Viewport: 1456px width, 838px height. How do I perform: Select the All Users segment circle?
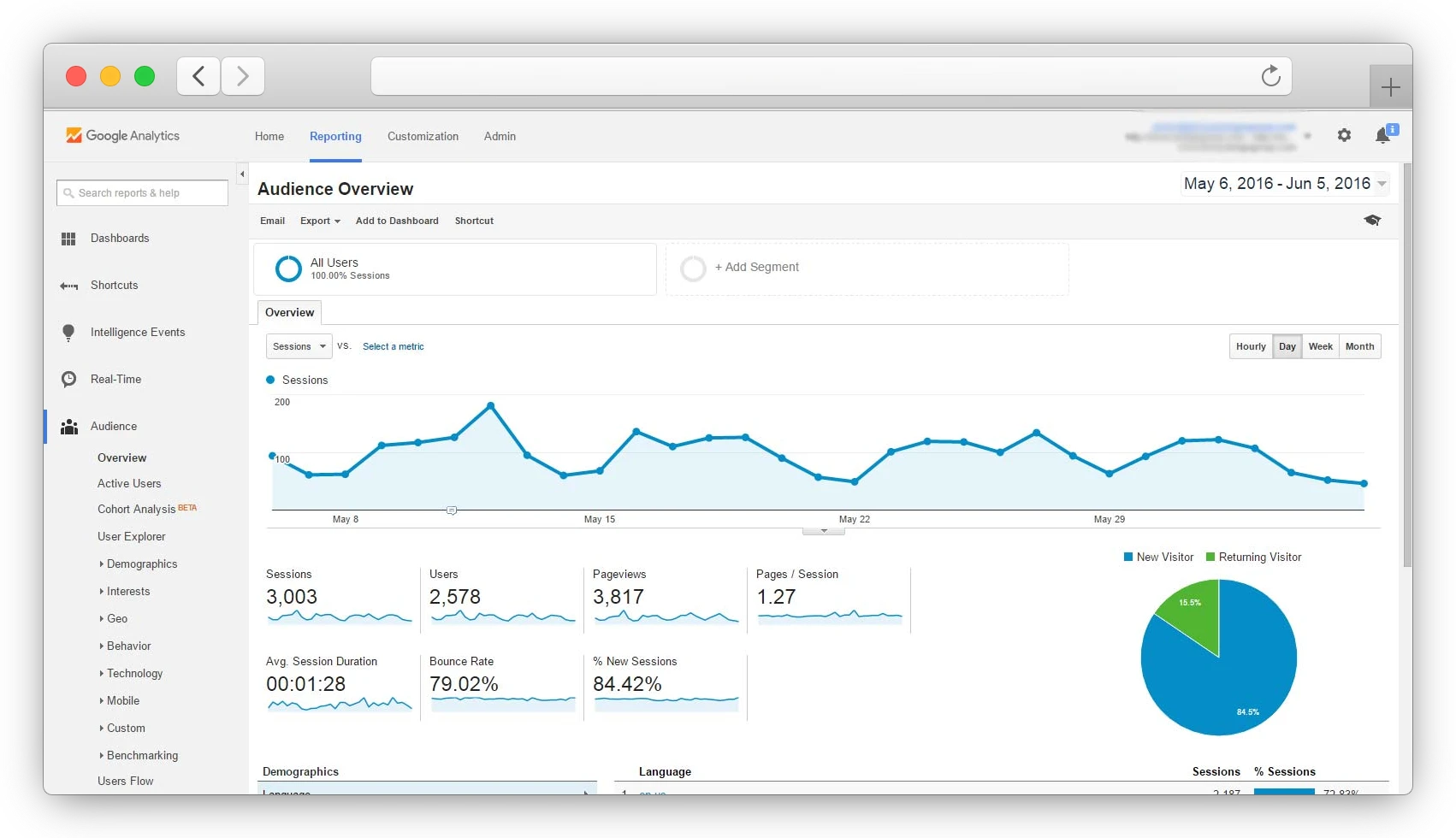(288, 269)
